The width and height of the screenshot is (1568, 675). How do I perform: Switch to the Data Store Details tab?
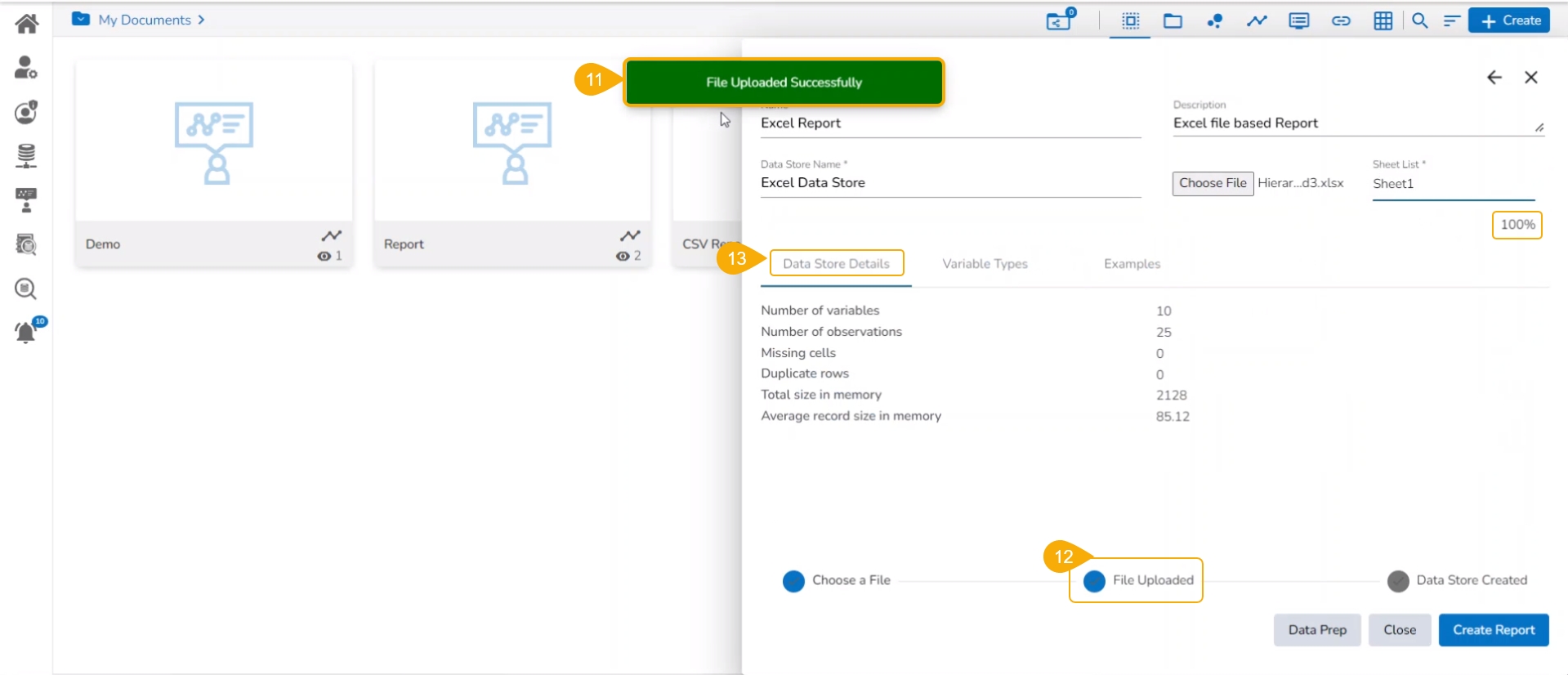click(836, 264)
